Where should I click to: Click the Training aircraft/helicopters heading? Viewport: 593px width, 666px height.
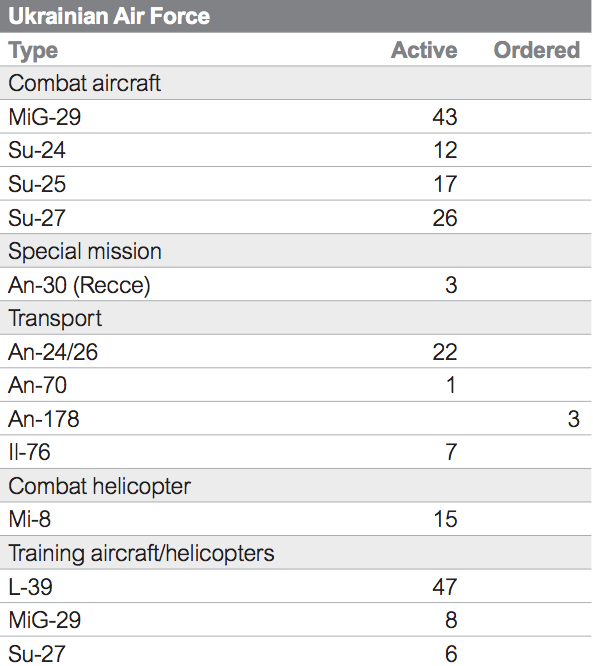coord(141,553)
